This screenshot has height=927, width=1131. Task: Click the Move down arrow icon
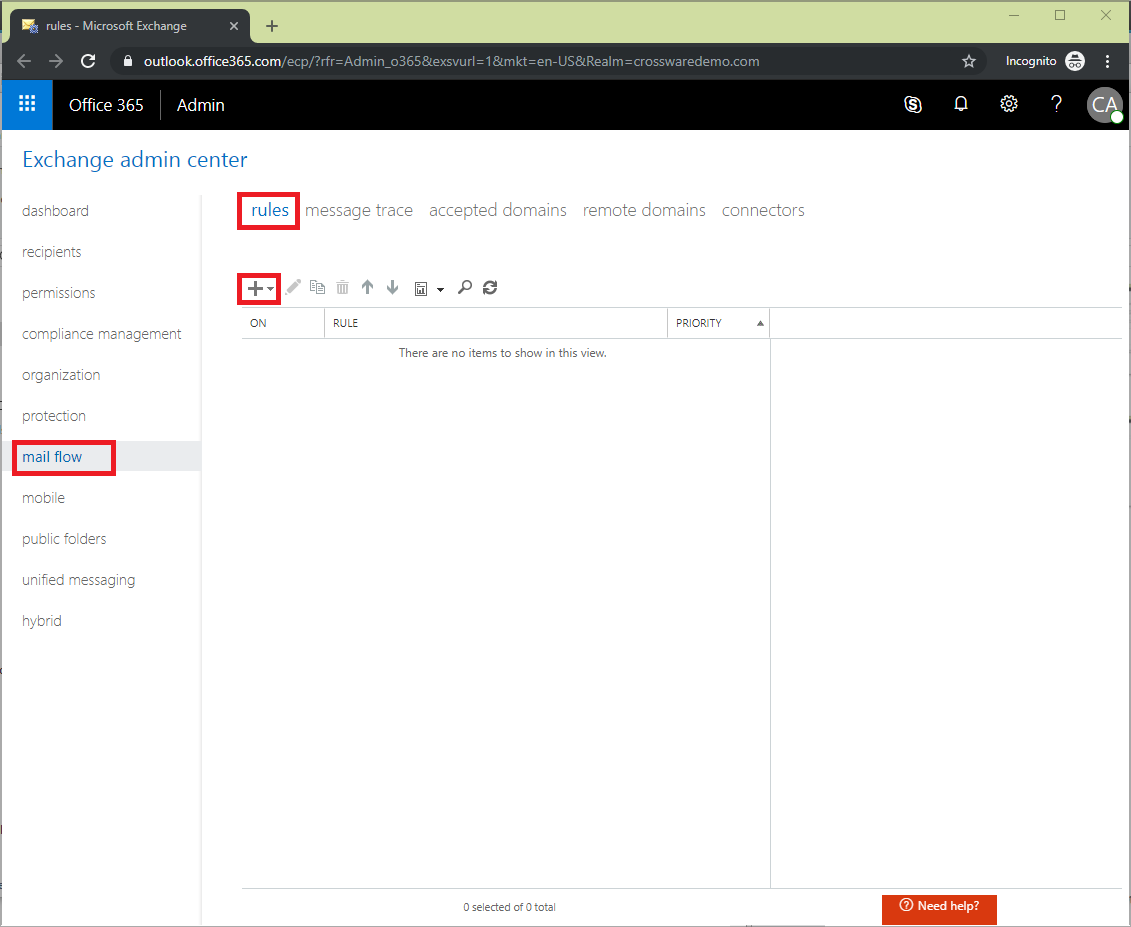click(x=392, y=288)
